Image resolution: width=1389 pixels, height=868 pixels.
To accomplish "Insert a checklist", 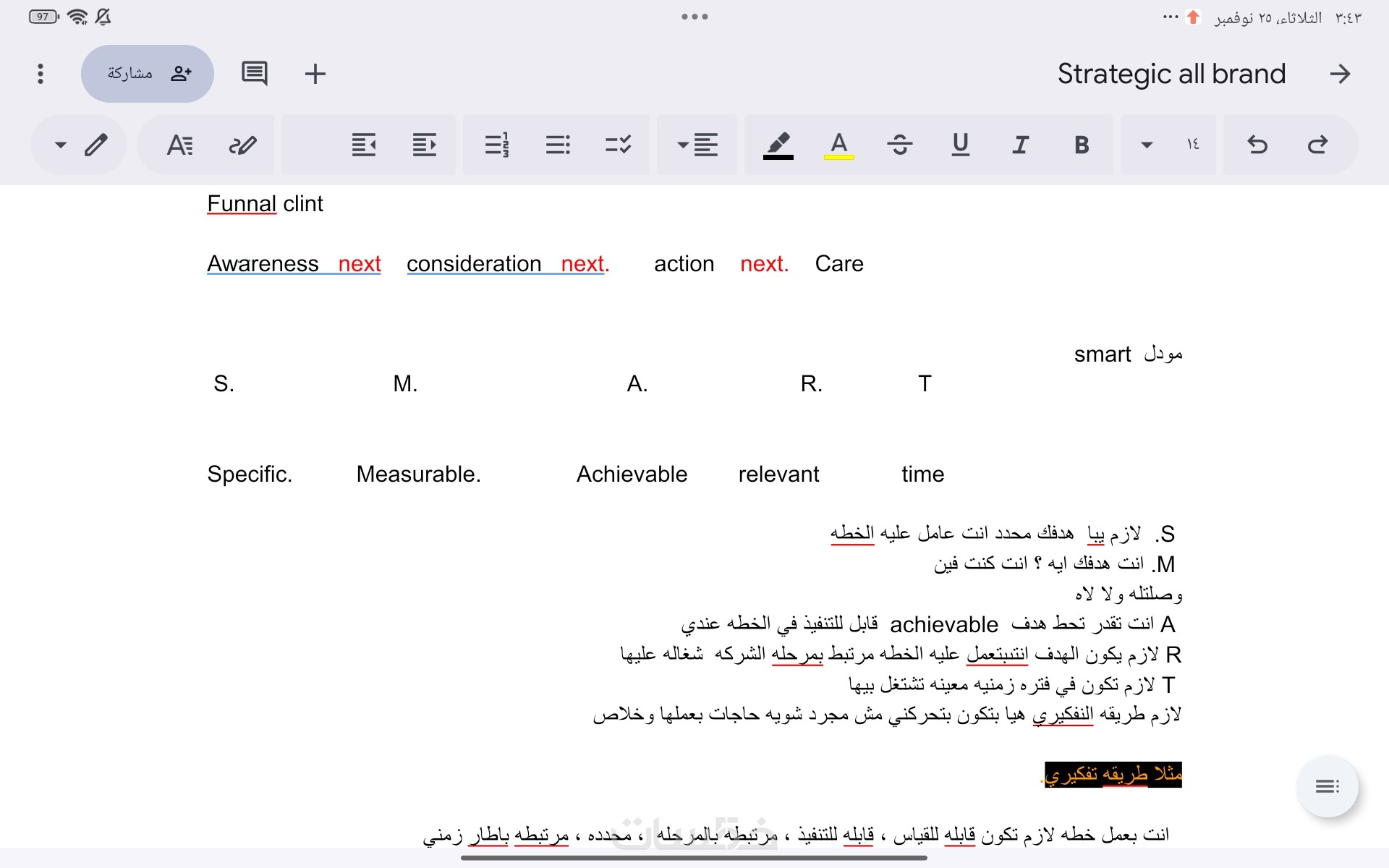I will (618, 145).
